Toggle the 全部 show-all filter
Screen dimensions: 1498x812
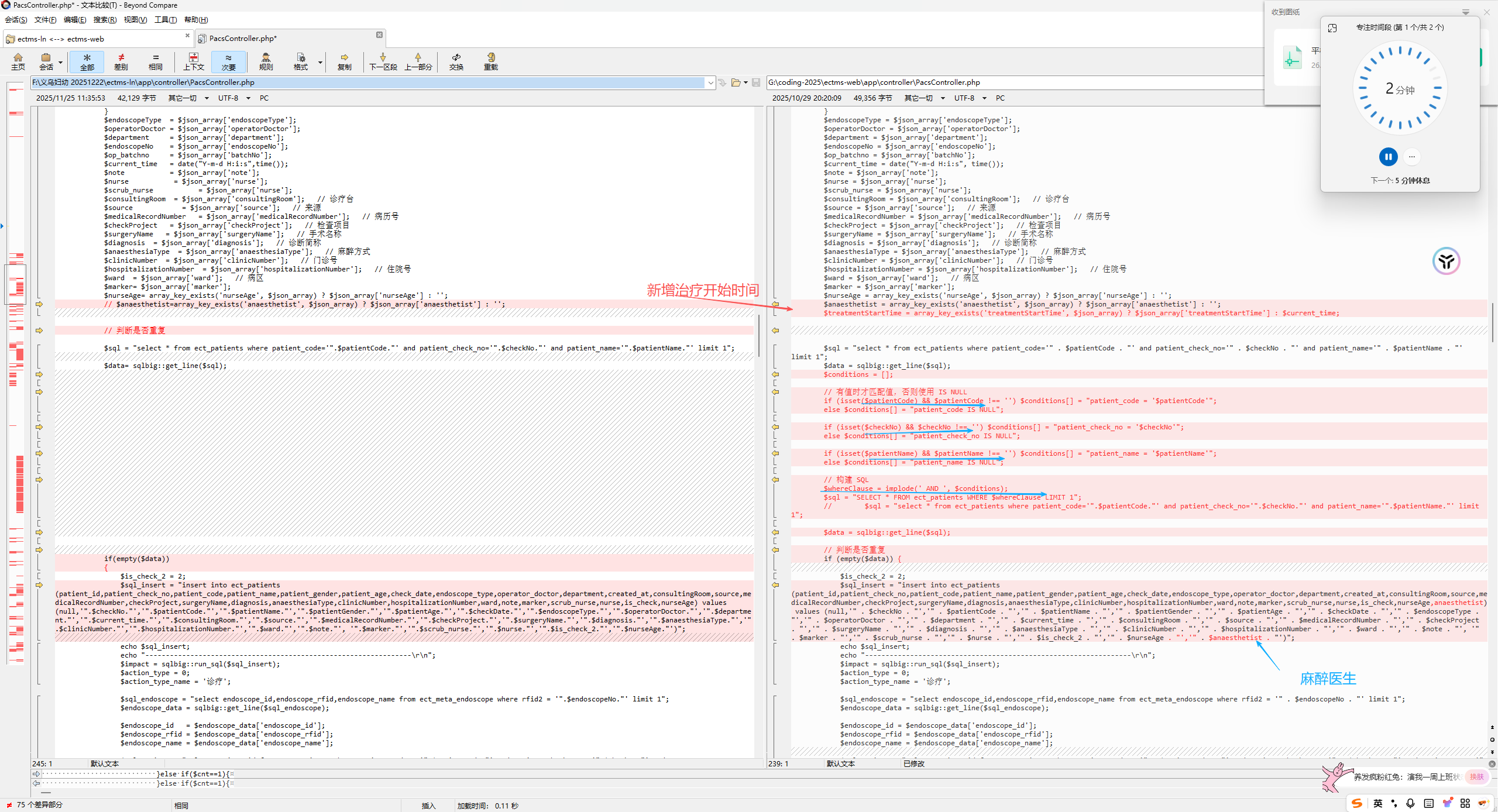(87, 61)
